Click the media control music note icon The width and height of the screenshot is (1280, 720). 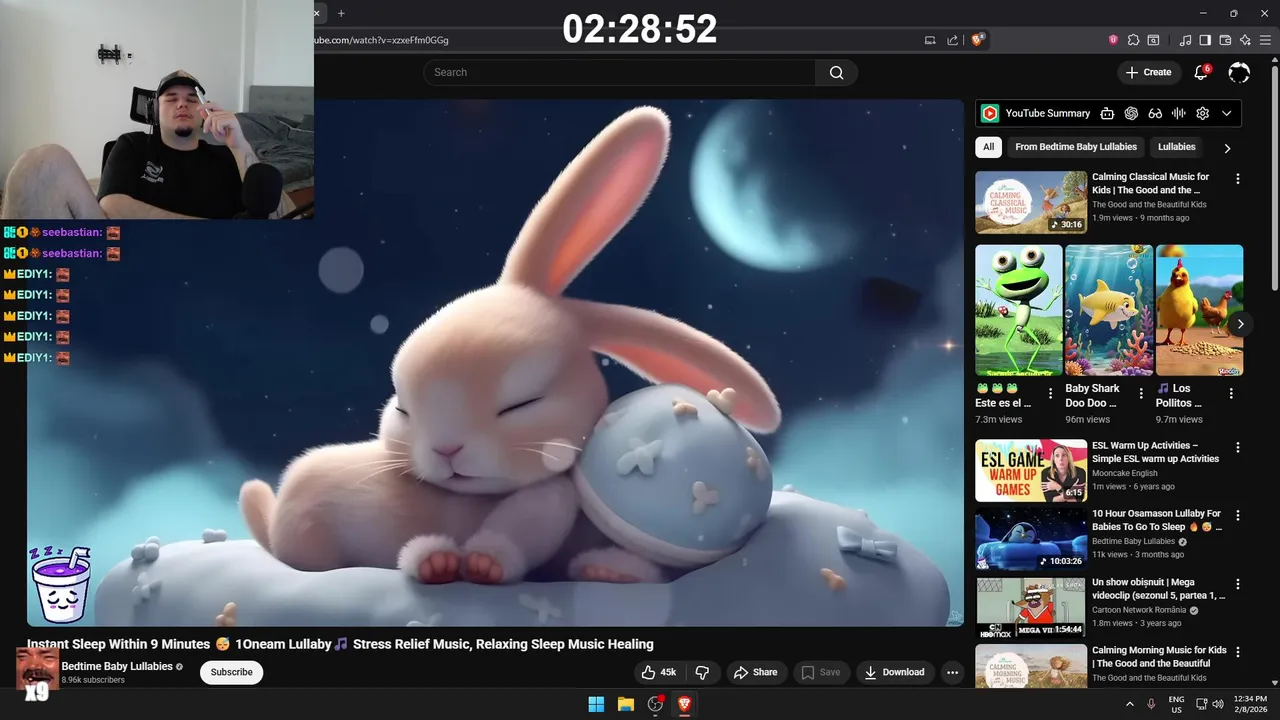click(1186, 40)
